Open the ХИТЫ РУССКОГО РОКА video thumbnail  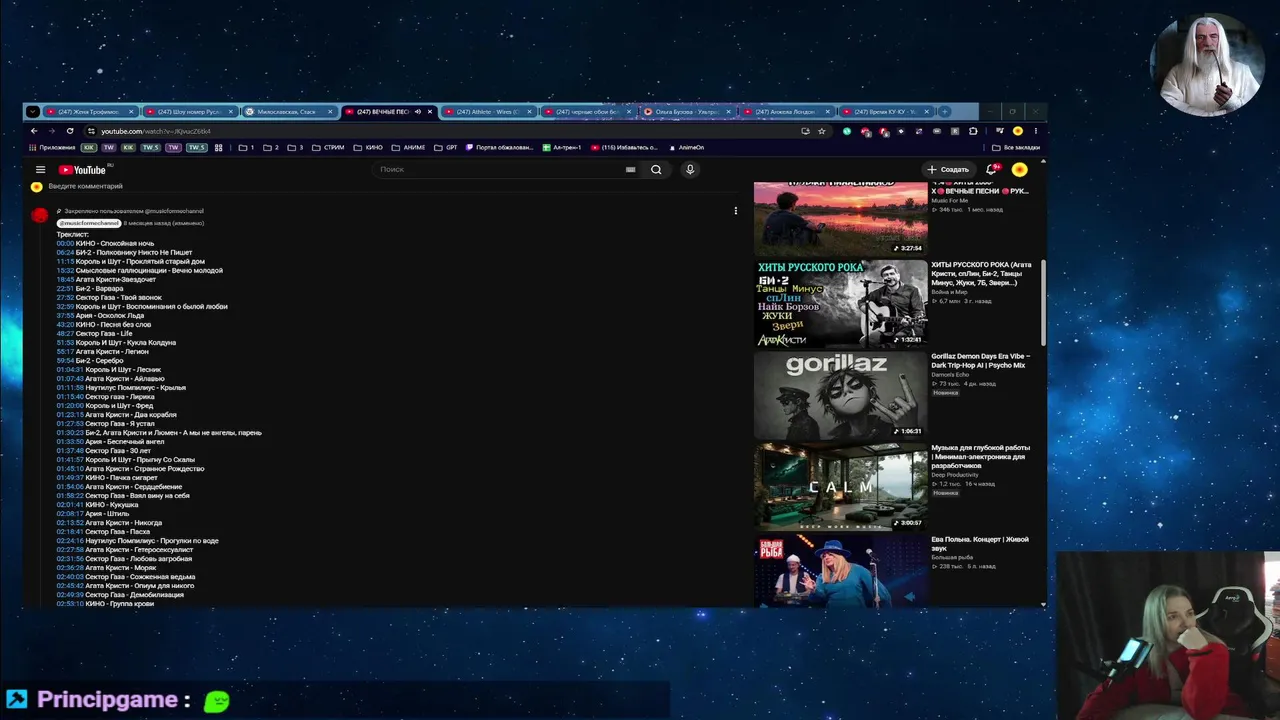tap(840, 303)
